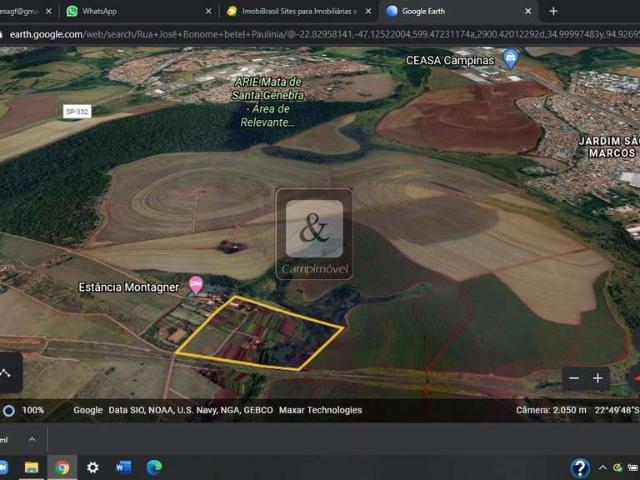
Task: Open File Explorer from taskbar
Action: coord(31,467)
